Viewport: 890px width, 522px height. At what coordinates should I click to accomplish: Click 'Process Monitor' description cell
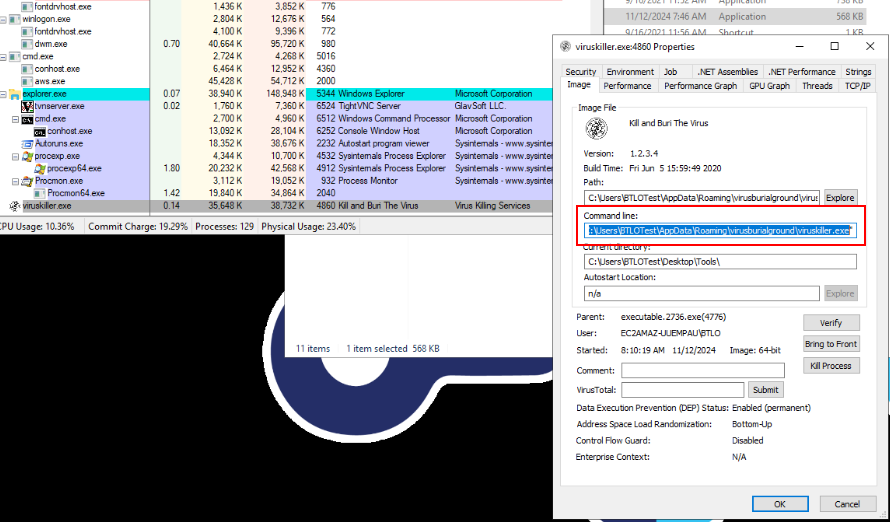[367, 182]
